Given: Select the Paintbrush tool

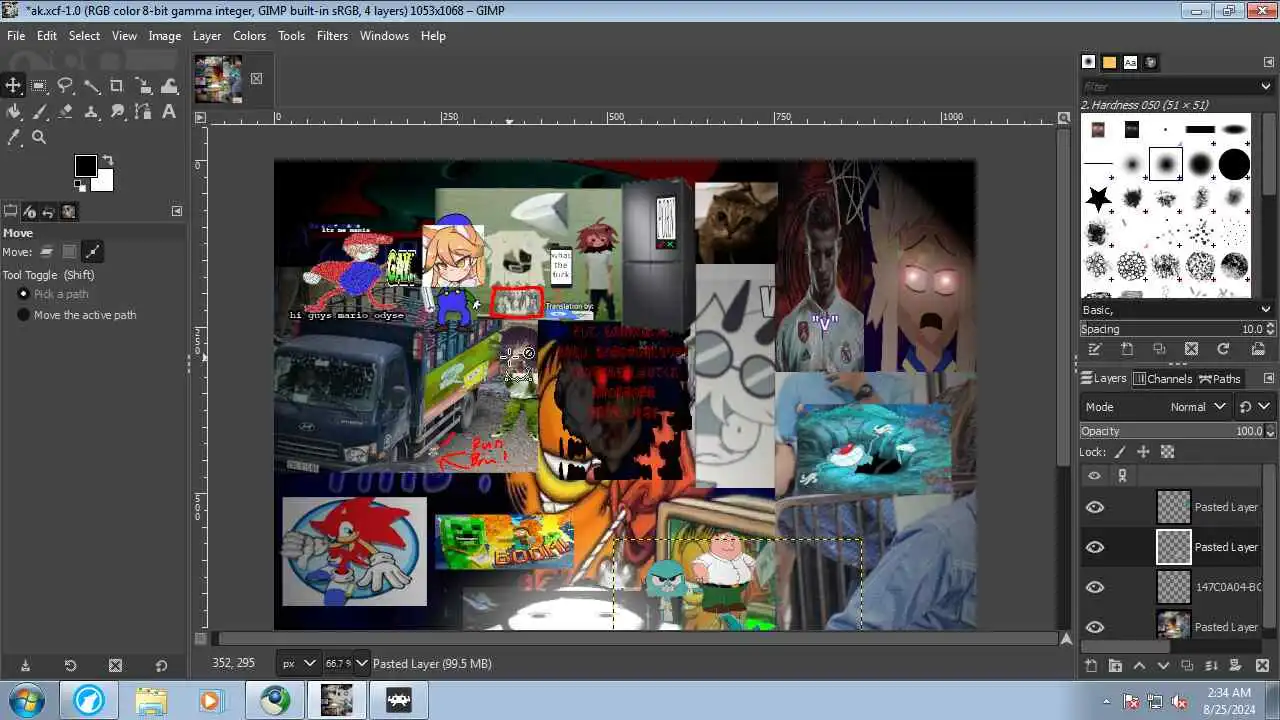Looking at the screenshot, I should pos(39,112).
